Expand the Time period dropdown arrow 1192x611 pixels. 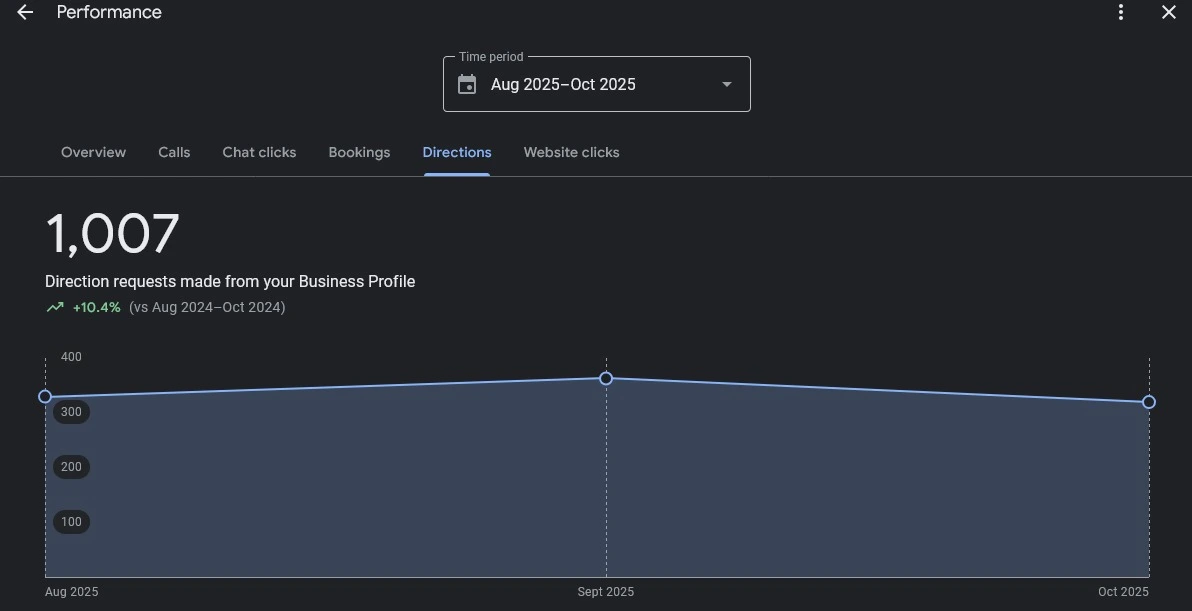727,85
